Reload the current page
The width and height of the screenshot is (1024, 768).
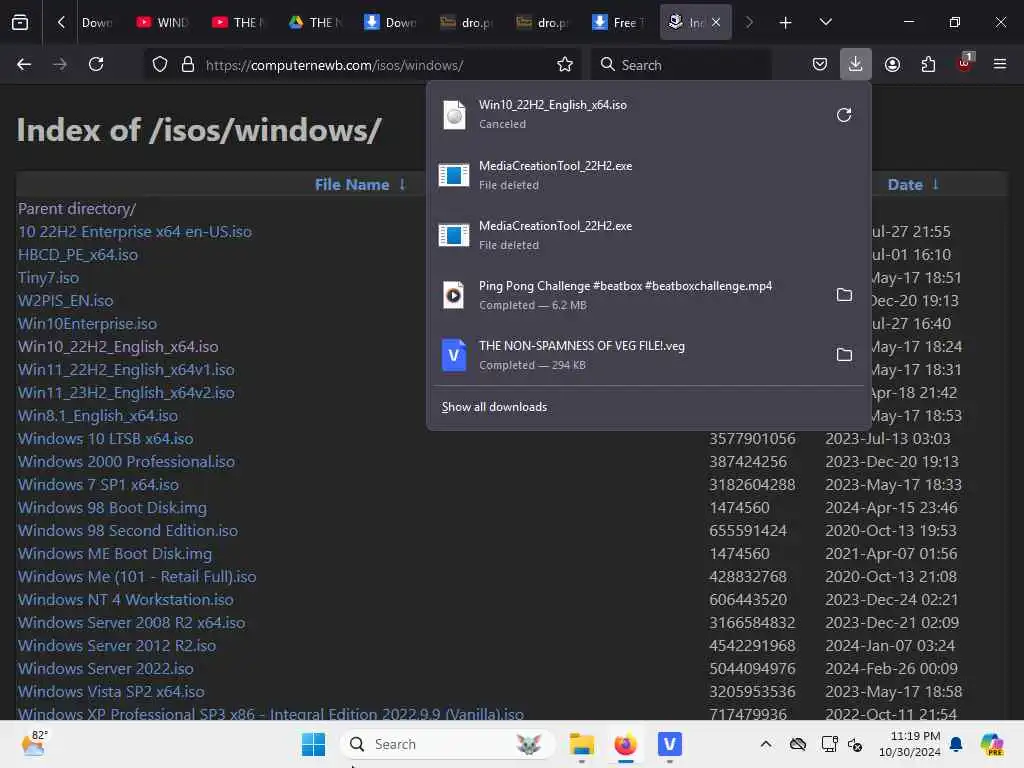pyautogui.click(x=96, y=65)
